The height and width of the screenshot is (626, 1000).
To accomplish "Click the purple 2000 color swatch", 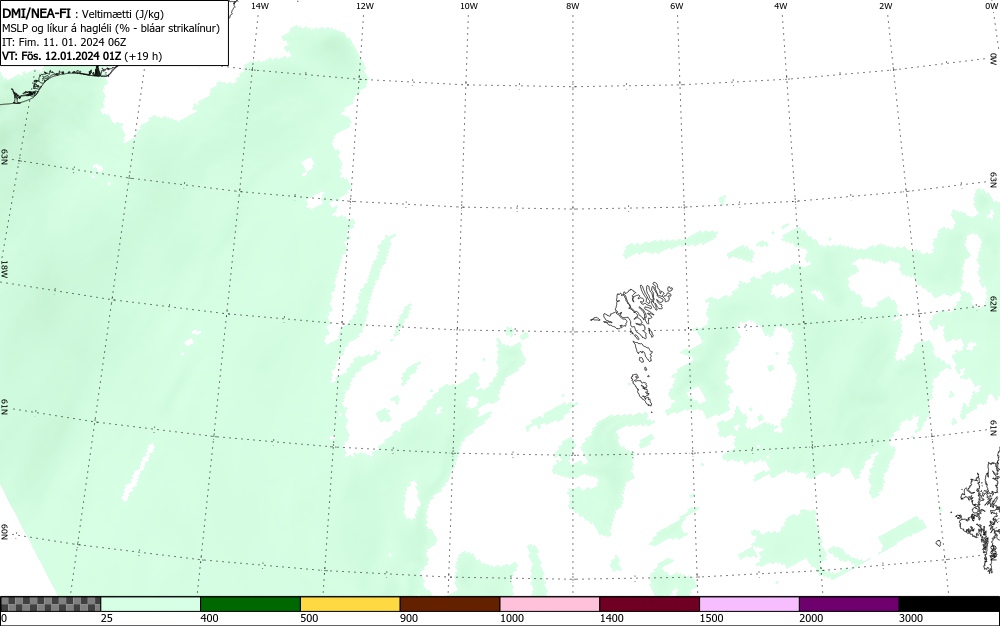I will point(849,604).
